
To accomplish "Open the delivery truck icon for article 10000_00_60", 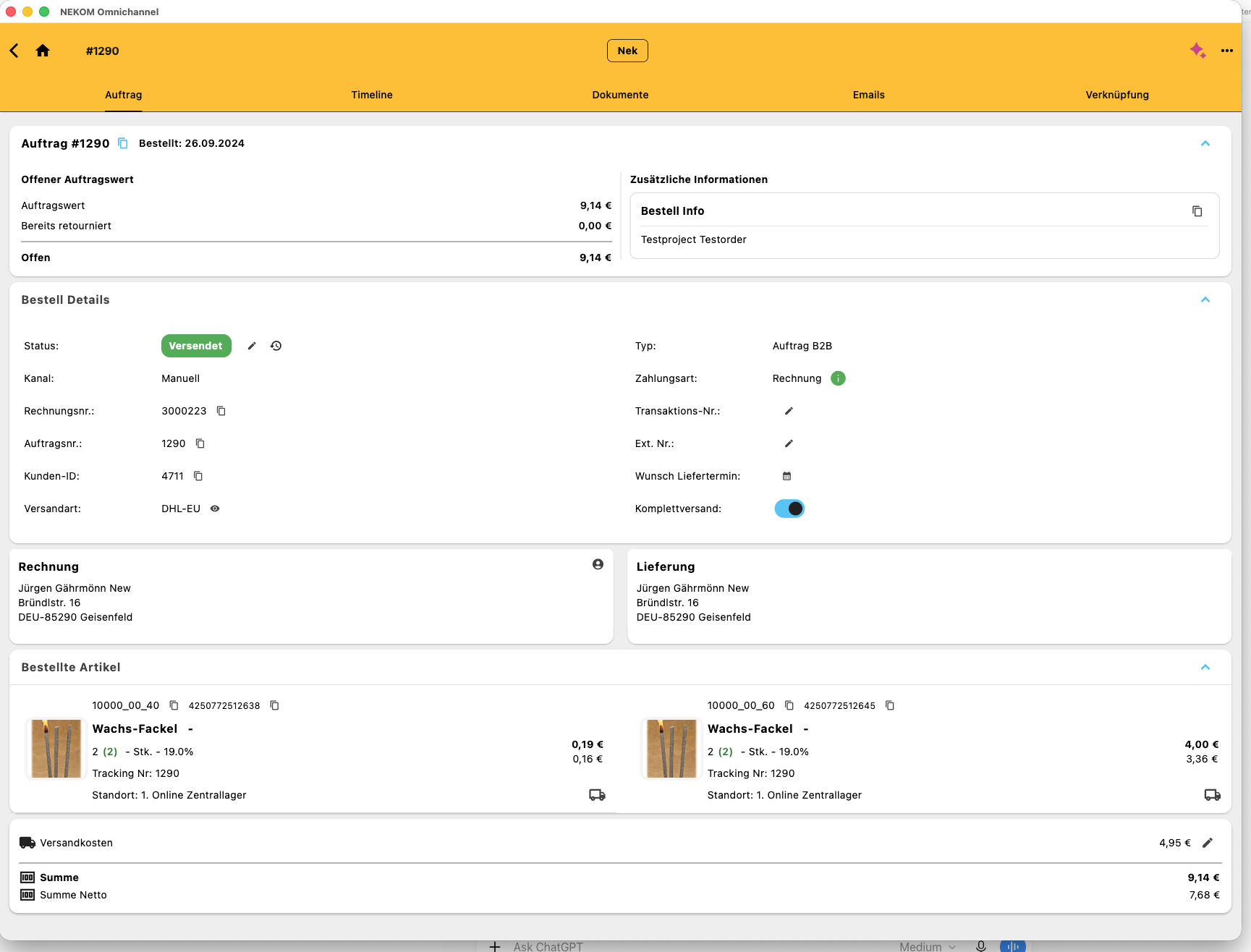I will click(x=1213, y=795).
